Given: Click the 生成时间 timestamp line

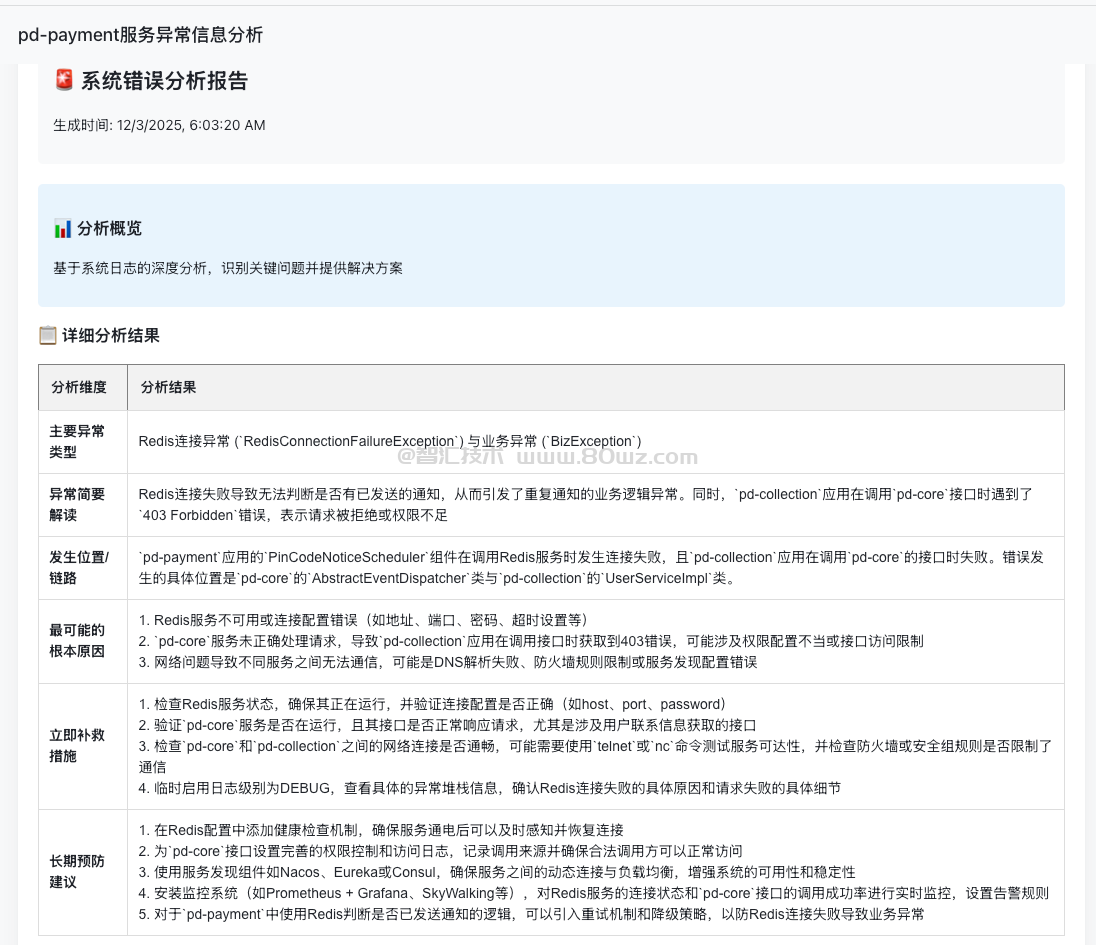Looking at the screenshot, I should 159,125.
